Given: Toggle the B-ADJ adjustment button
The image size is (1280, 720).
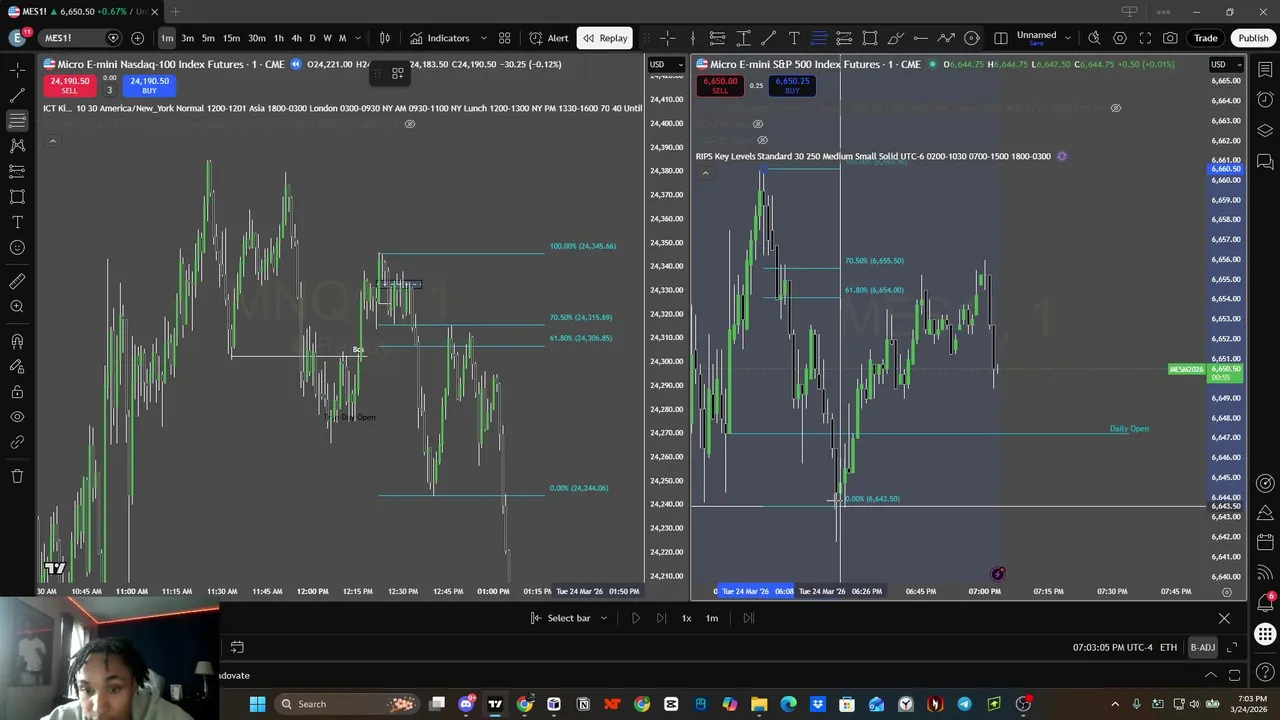Looking at the screenshot, I should (x=1202, y=647).
